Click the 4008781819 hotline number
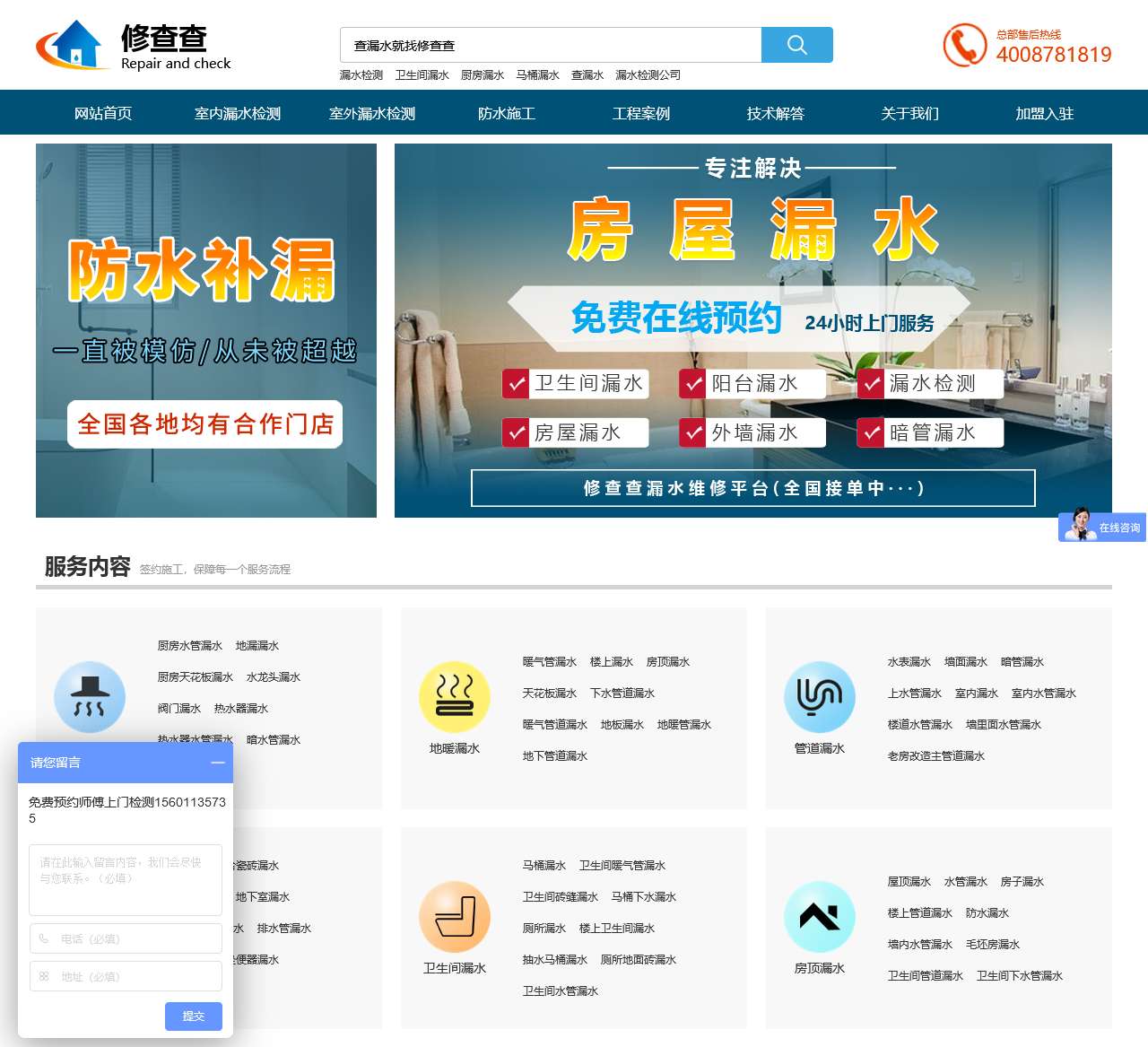1148x1047 pixels. pos(1054,55)
